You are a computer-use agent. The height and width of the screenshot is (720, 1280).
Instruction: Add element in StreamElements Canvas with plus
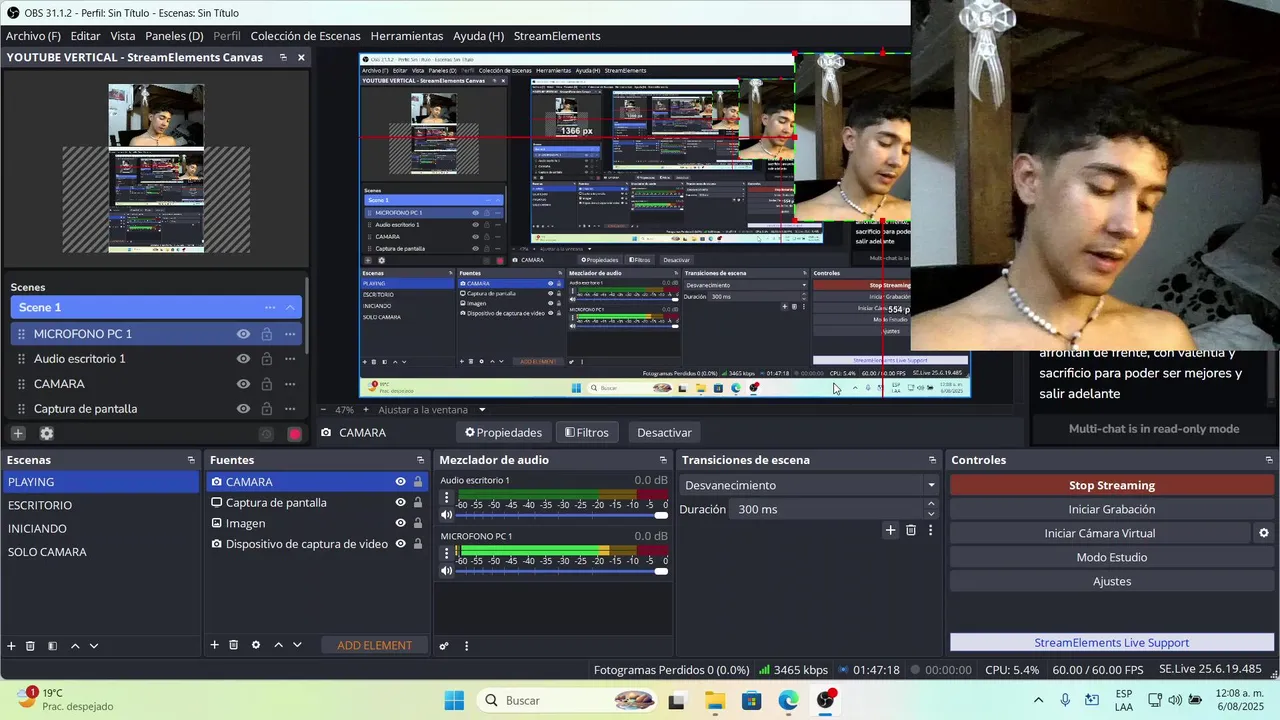(18, 433)
